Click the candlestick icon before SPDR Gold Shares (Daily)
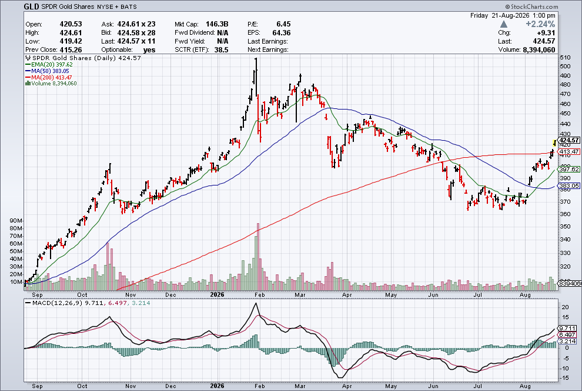Image resolution: width=582 pixels, height=391 pixels. (x=28, y=58)
